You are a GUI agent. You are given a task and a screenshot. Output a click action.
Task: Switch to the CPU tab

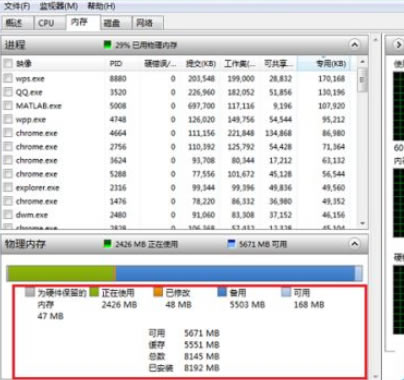[x=50, y=23]
